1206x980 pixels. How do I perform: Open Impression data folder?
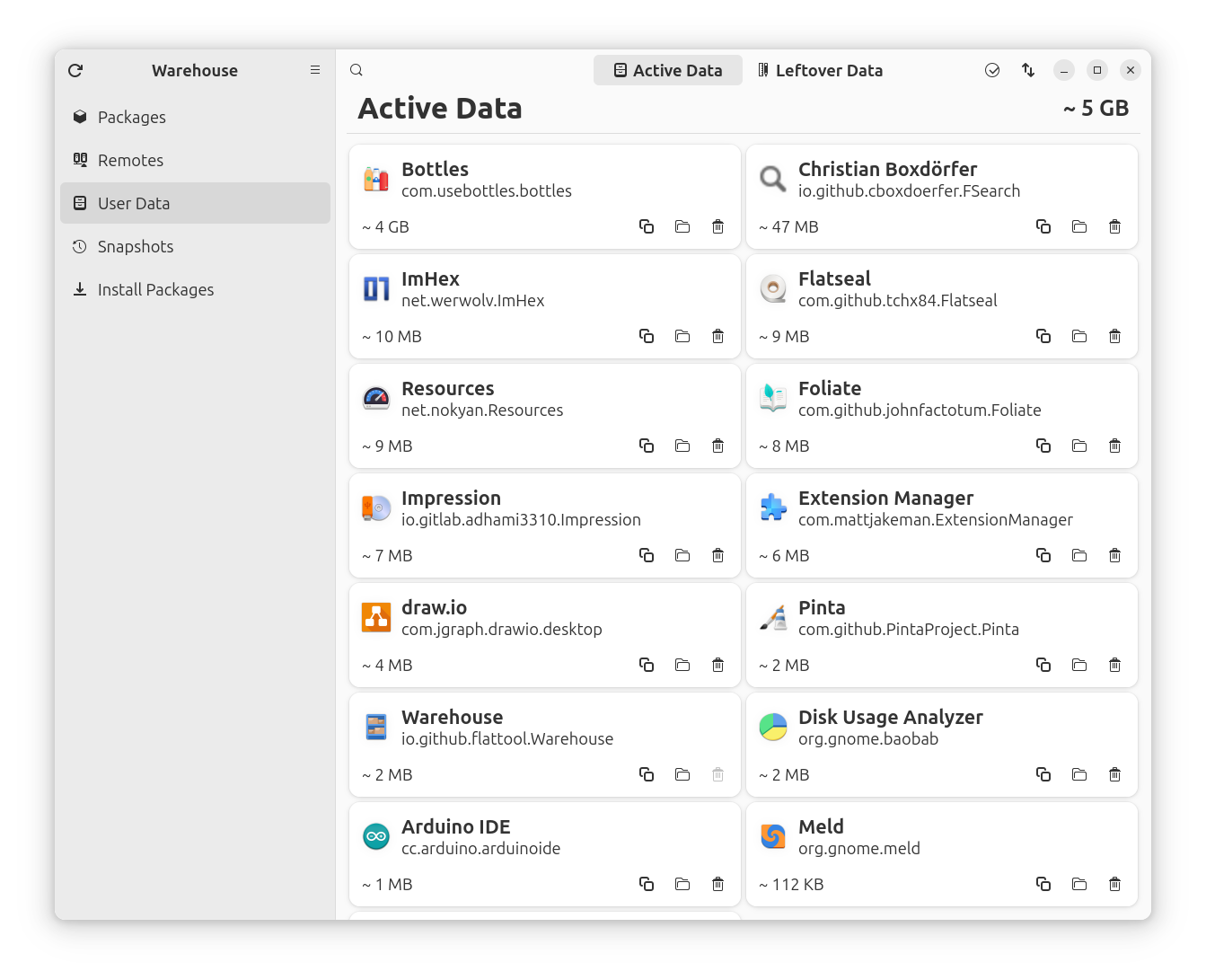tap(682, 555)
